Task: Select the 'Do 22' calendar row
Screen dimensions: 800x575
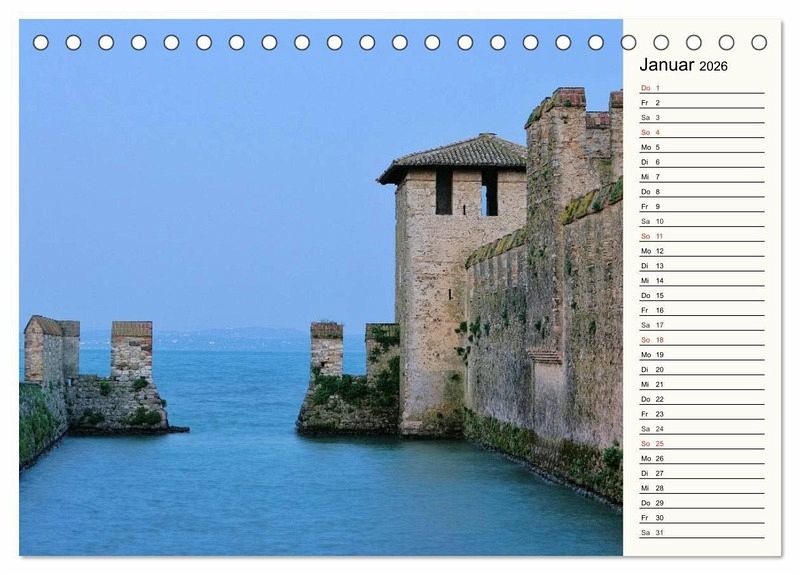Action: (x=702, y=398)
